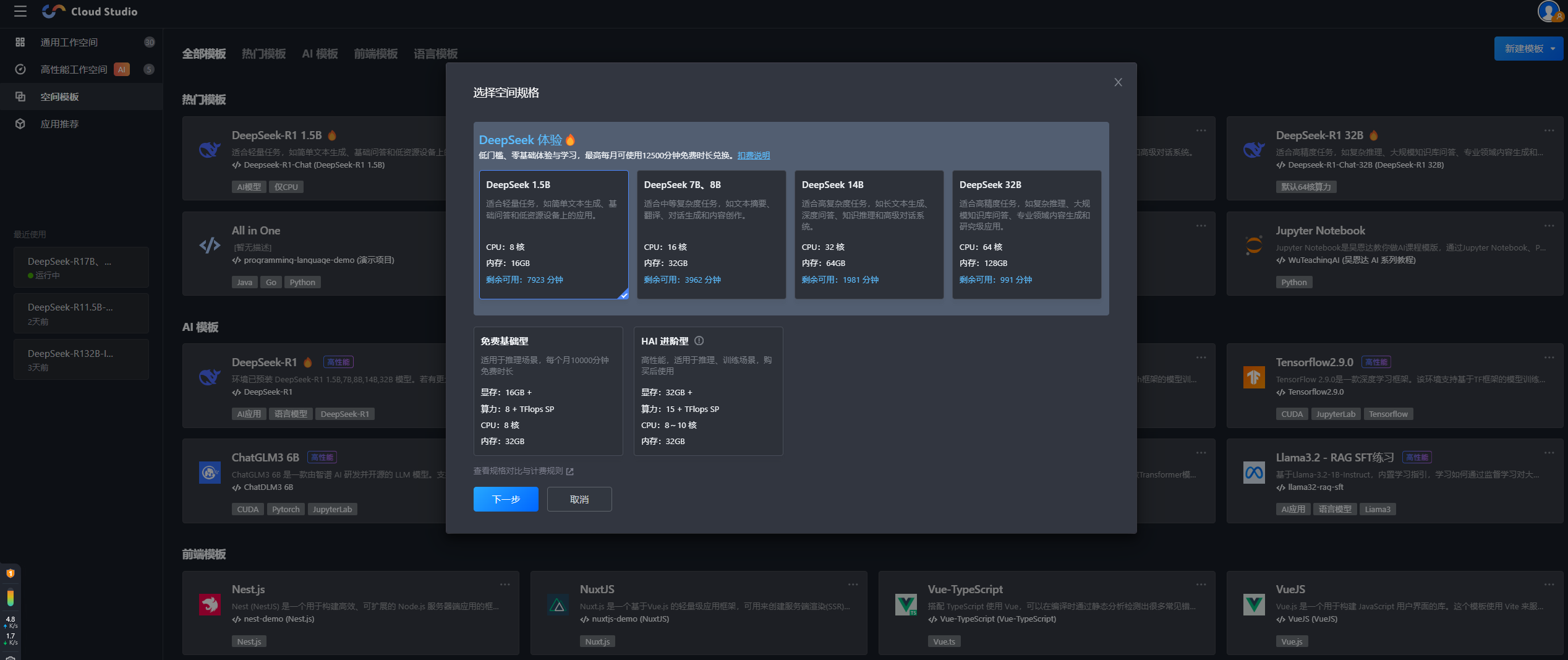Select the DeepSeek 32B spec card
Viewport: 1568px width, 660px height.
1027,234
